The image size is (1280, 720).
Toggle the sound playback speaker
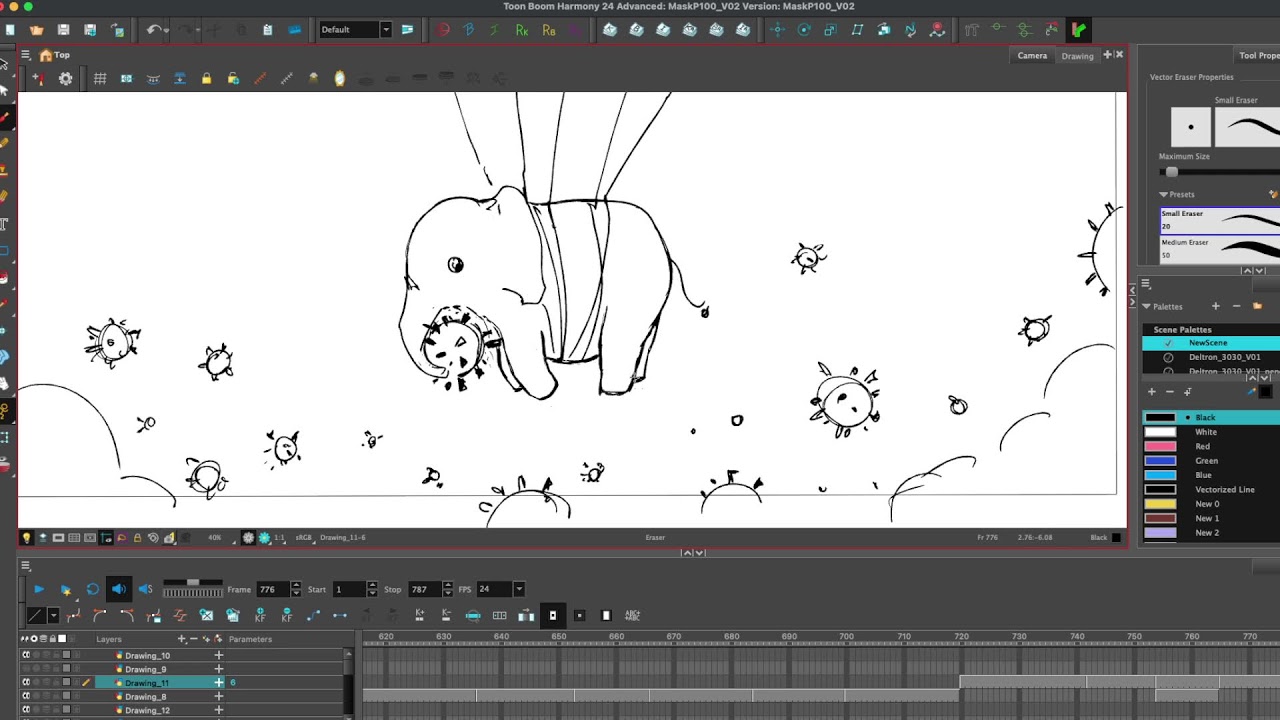pyautogui.click(x=119, y=589)
